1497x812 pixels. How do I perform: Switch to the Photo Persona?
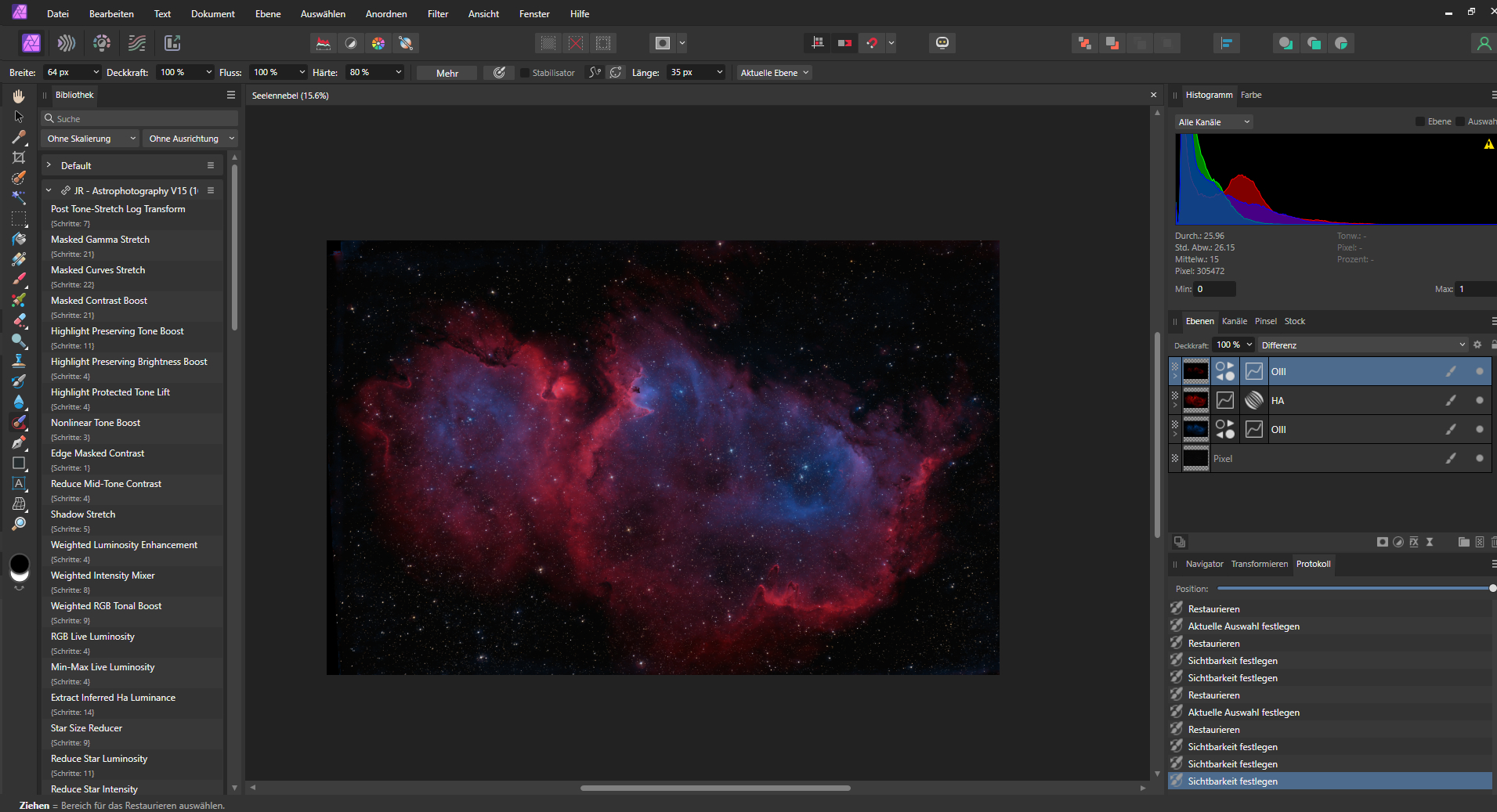pos(31,43)
